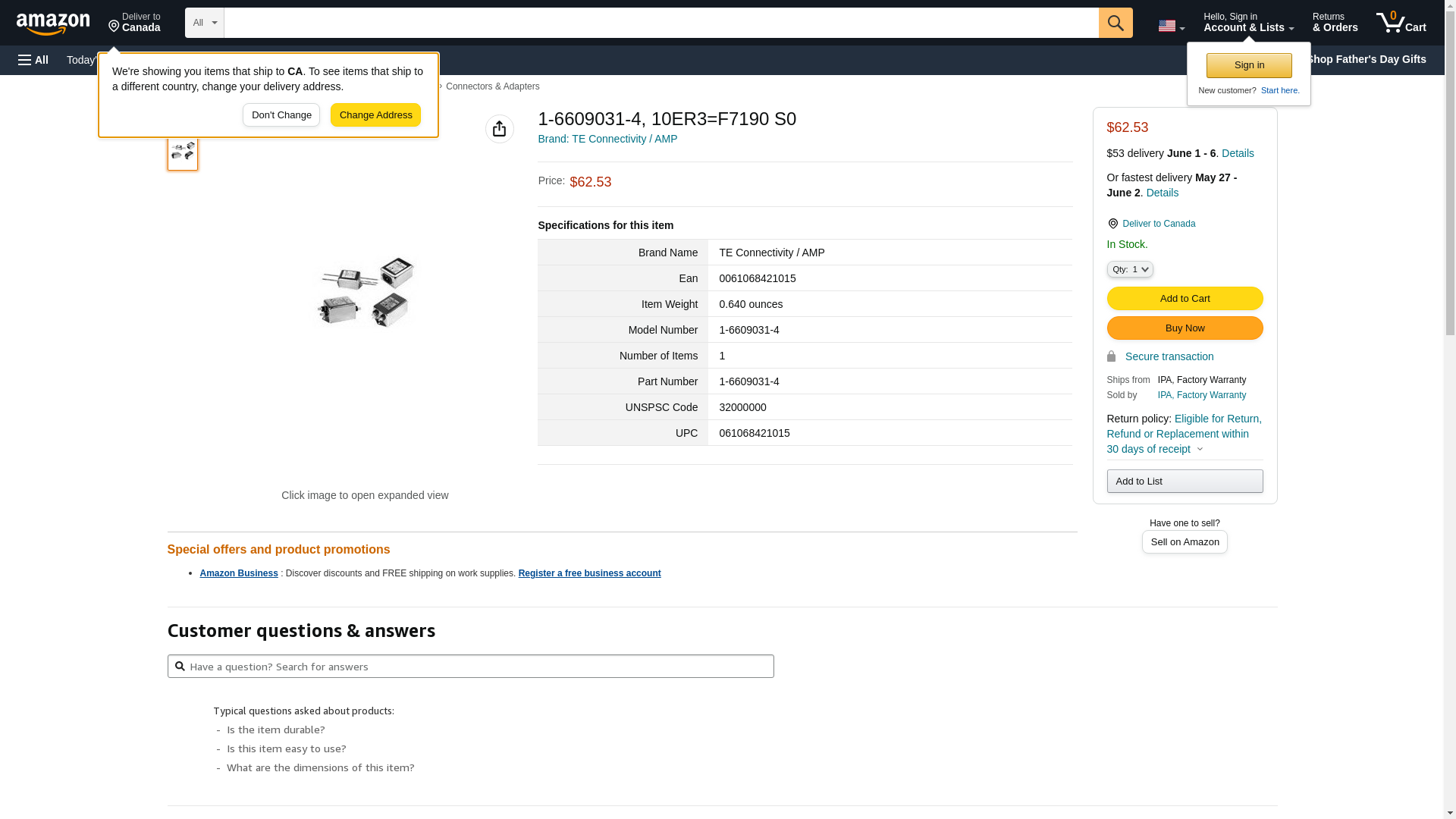Click the Amazon logo

point(53,24)
